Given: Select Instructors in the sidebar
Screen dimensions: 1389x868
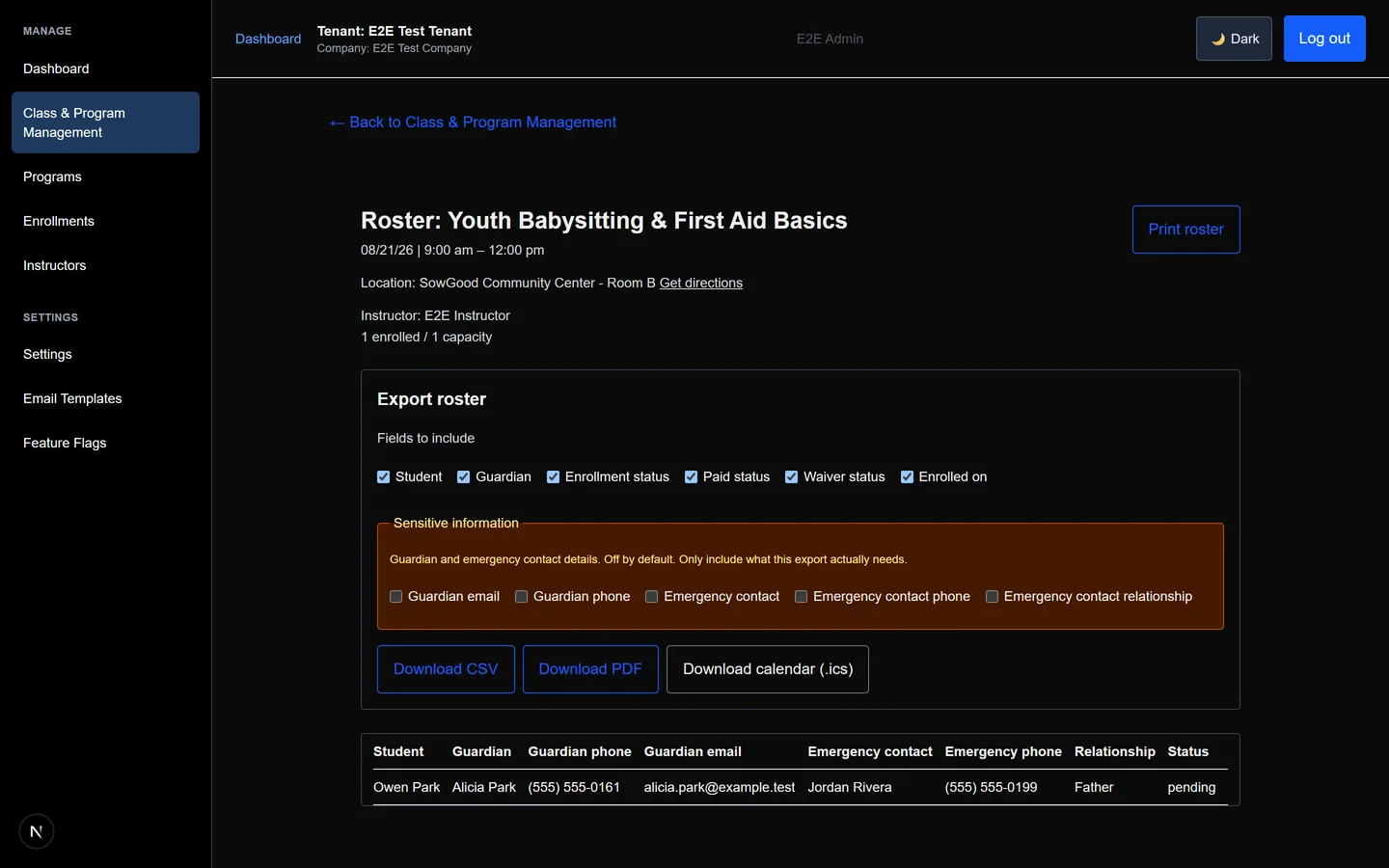Looking at the screenshot, I should 105,265.
